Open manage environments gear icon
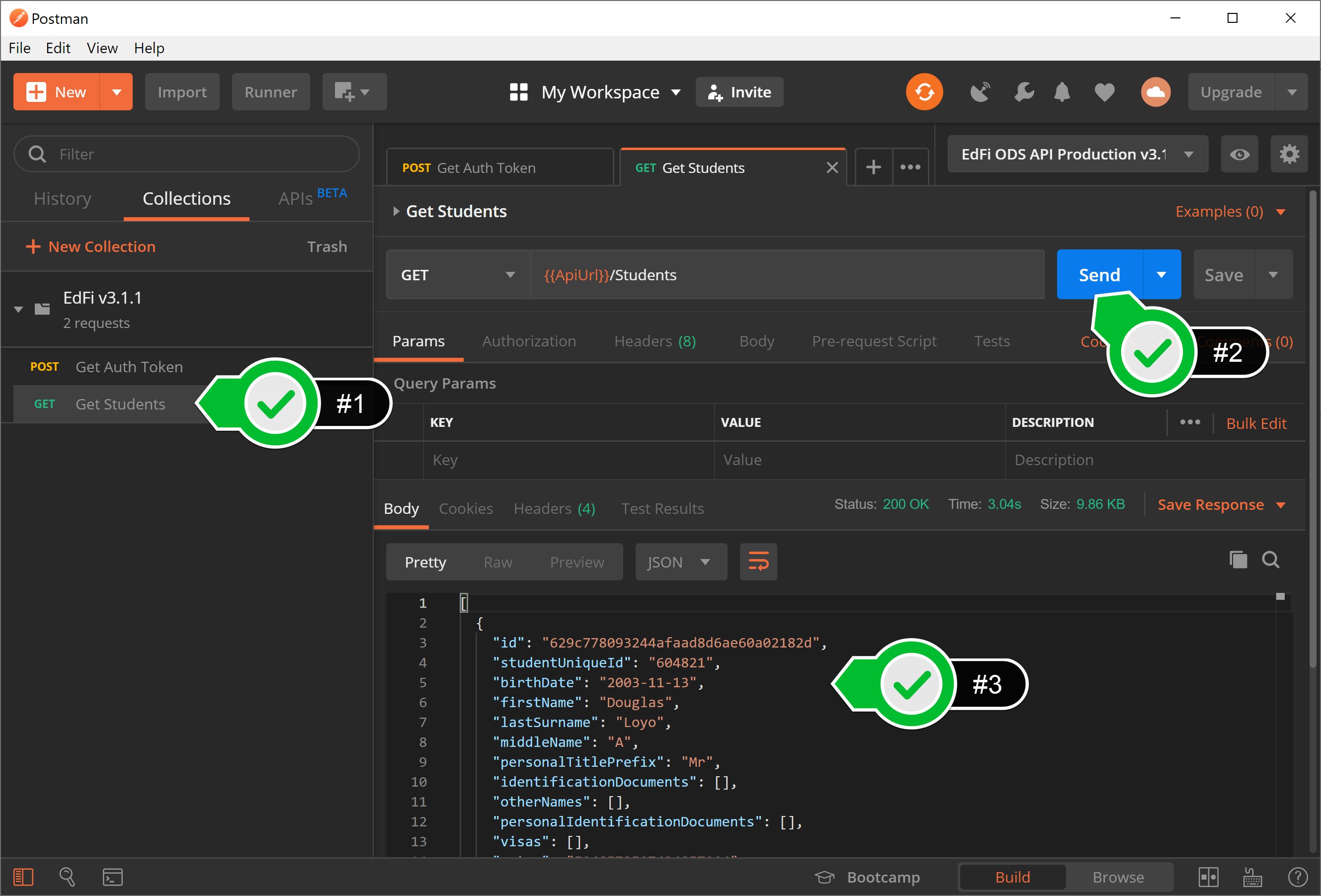1321x896 pixels. pyautogui.click(x=1289, y=154)
